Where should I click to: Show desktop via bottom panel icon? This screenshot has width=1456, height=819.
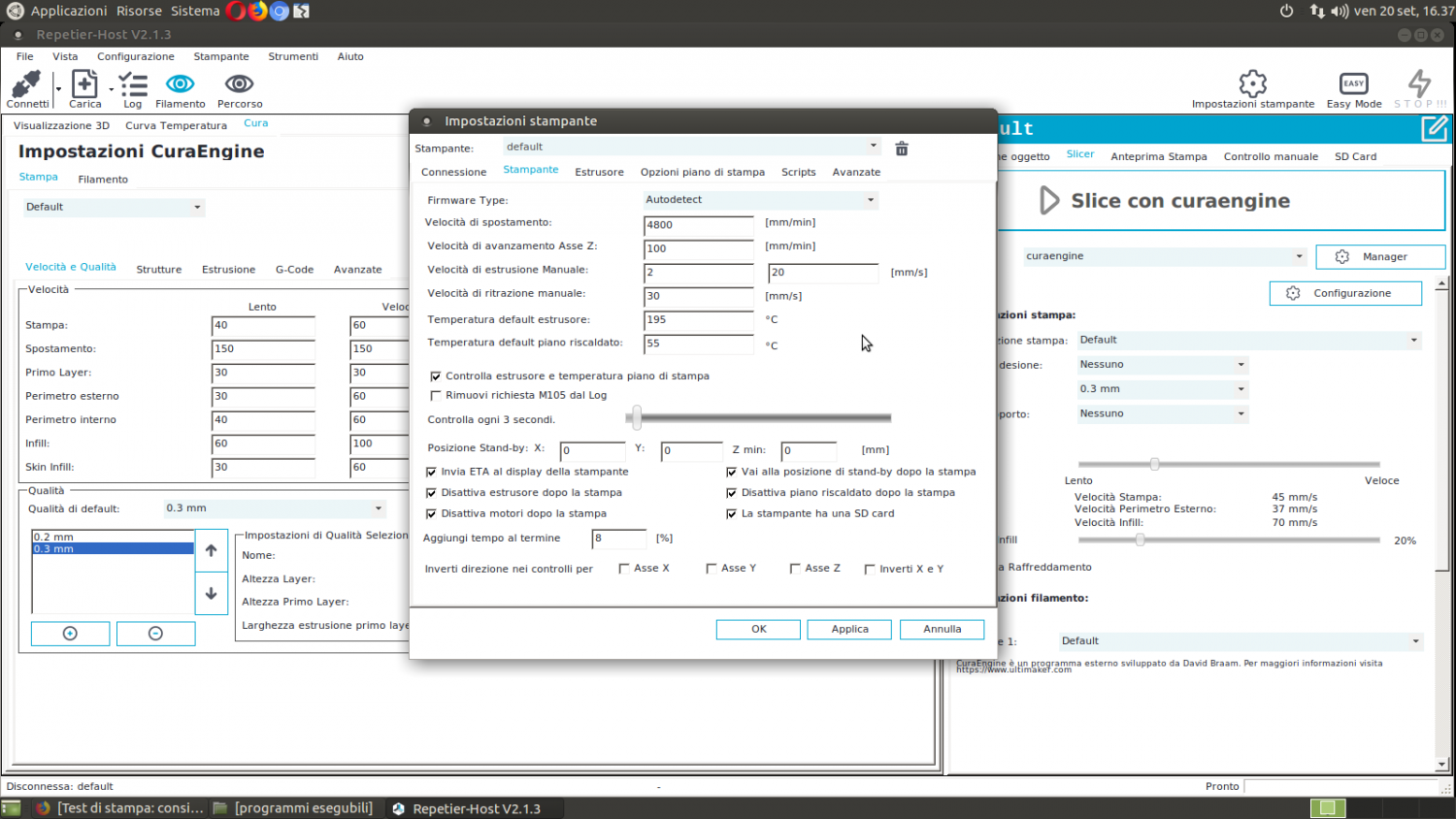pyautogui.click(x=11, y=807)
